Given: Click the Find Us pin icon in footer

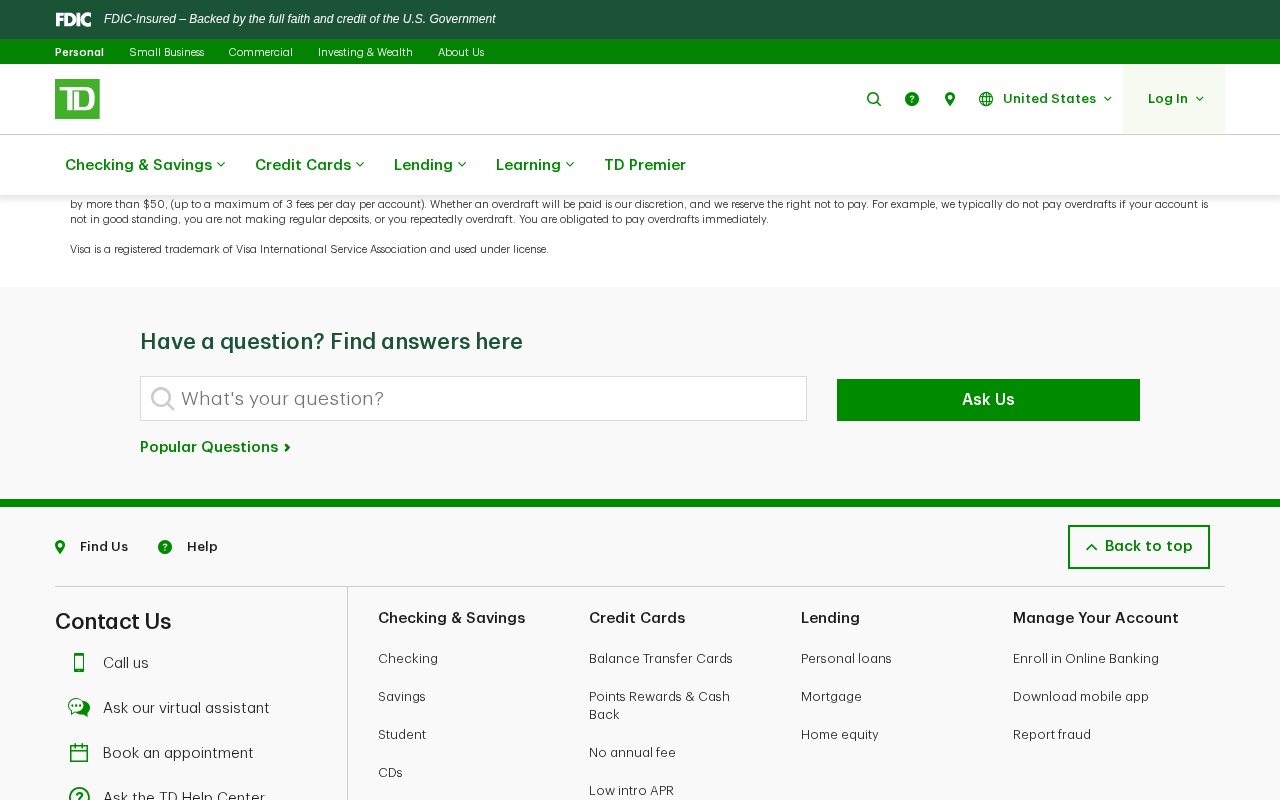Looking at the screenshot, I should coord(60,547).
